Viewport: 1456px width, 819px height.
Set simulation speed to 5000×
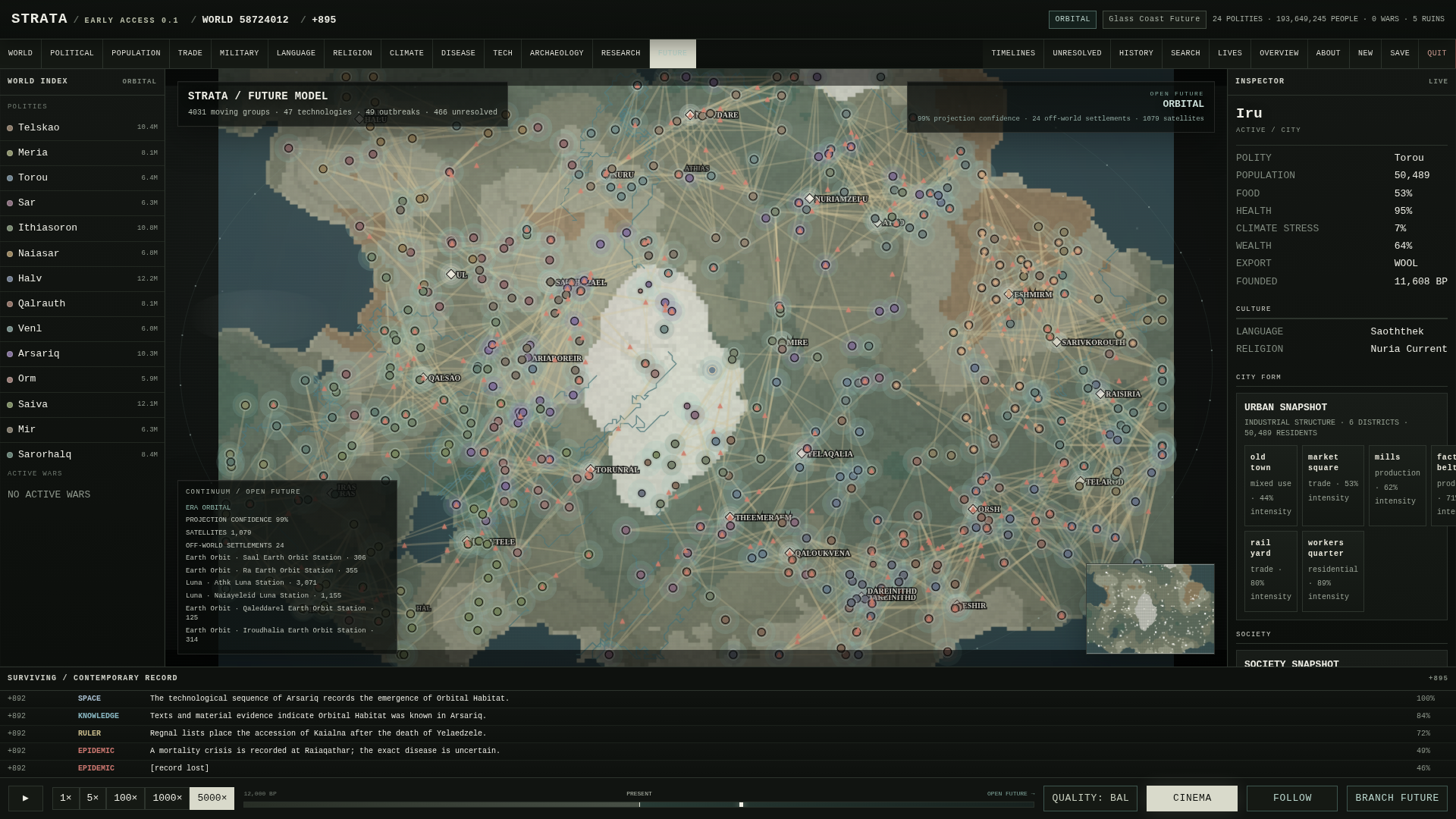coord(212,798)
